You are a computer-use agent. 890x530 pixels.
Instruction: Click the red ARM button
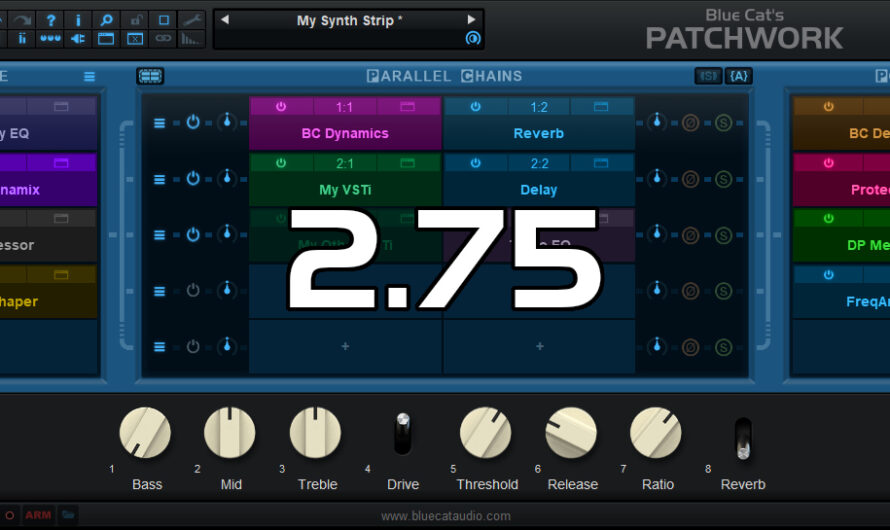(38, 515)
